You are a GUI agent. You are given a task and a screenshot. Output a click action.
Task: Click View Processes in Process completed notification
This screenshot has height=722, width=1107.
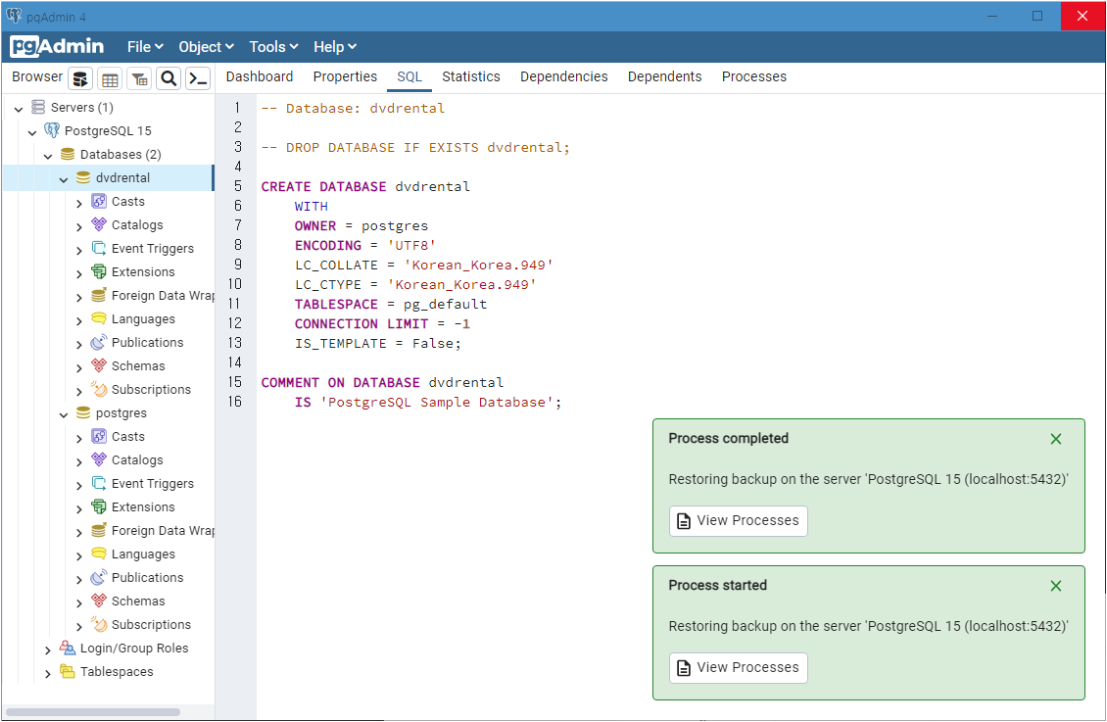tap(738, 521)
